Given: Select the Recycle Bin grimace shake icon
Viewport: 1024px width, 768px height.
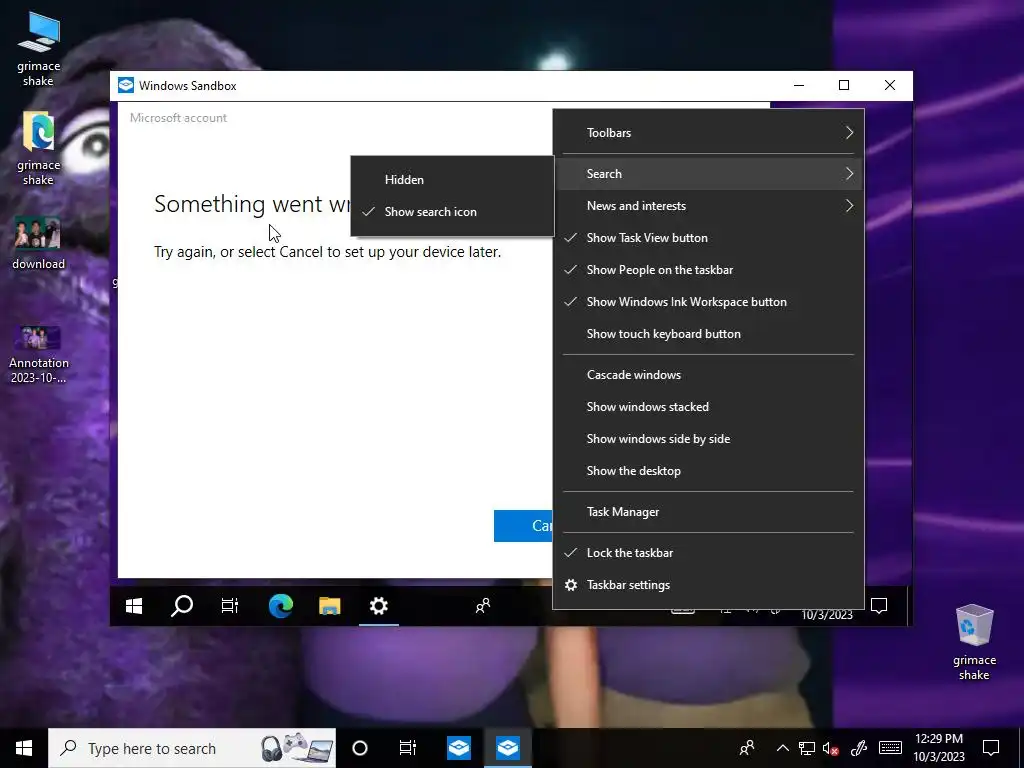Looking at the screenshot, I should (974, 642).
